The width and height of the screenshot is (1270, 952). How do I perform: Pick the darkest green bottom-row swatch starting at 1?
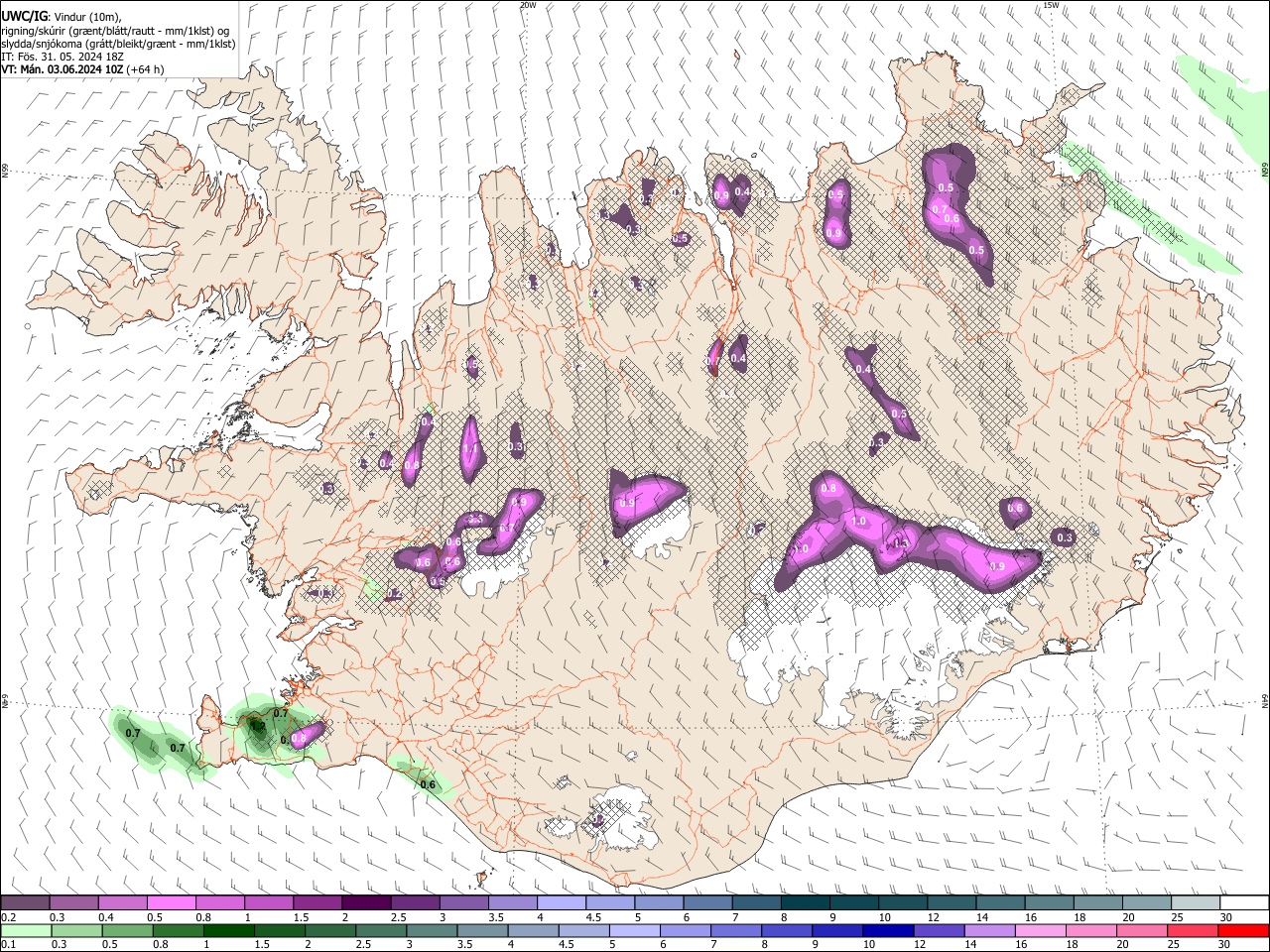pos(228,930)
